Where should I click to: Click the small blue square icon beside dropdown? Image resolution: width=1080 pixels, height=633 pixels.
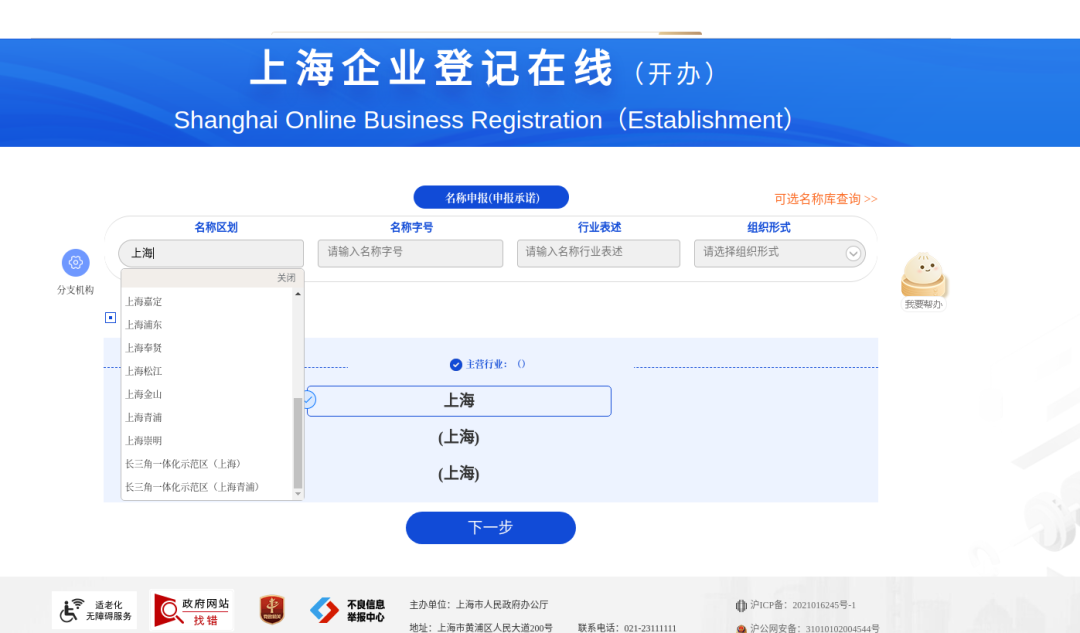110,318
